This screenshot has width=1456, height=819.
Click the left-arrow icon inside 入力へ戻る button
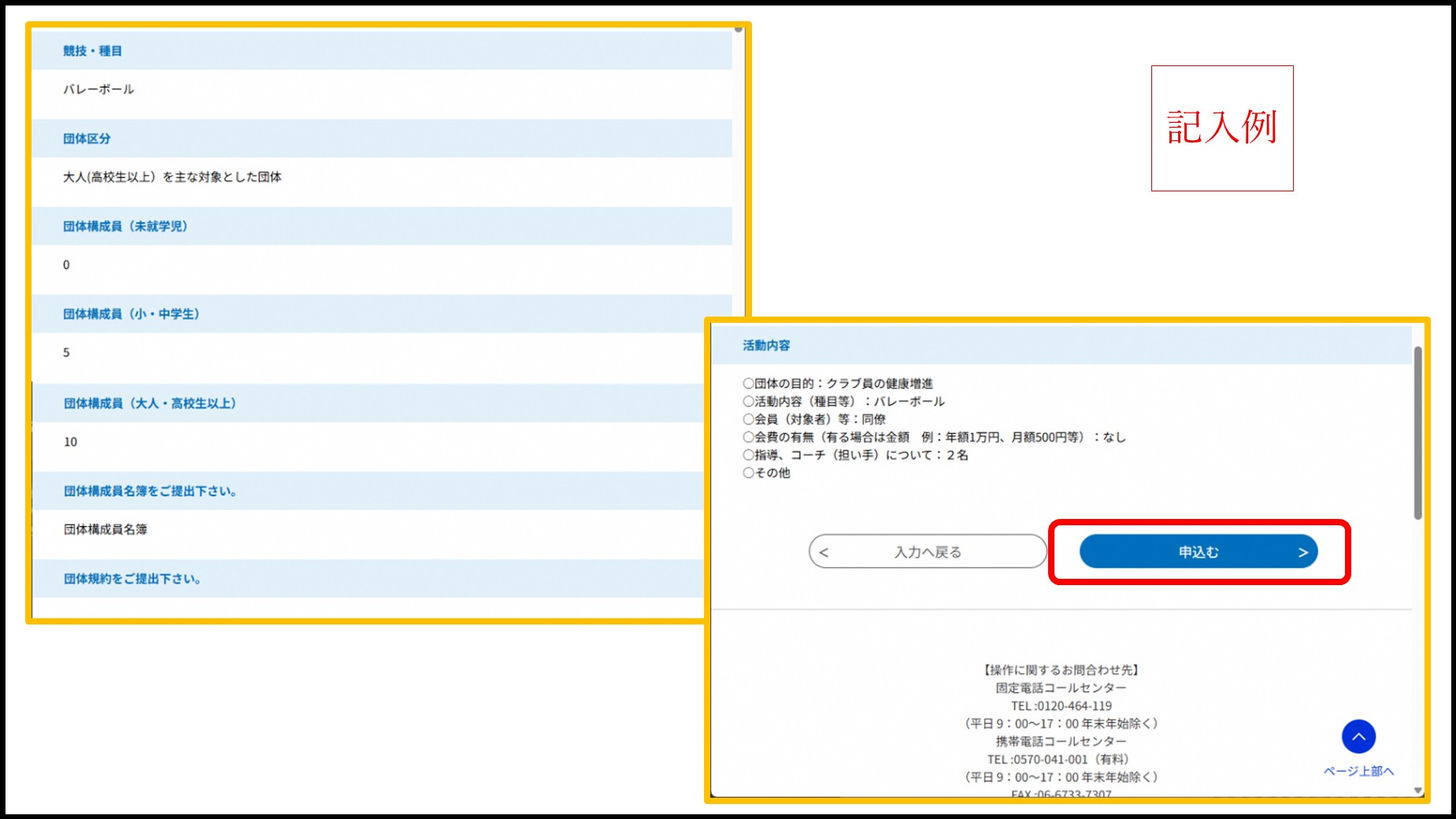[823, 551]
